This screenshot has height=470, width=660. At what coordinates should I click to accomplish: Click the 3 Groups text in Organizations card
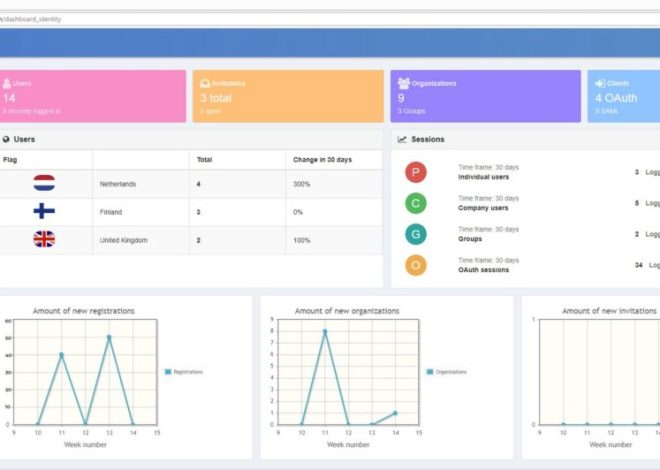tap(411, 111)
